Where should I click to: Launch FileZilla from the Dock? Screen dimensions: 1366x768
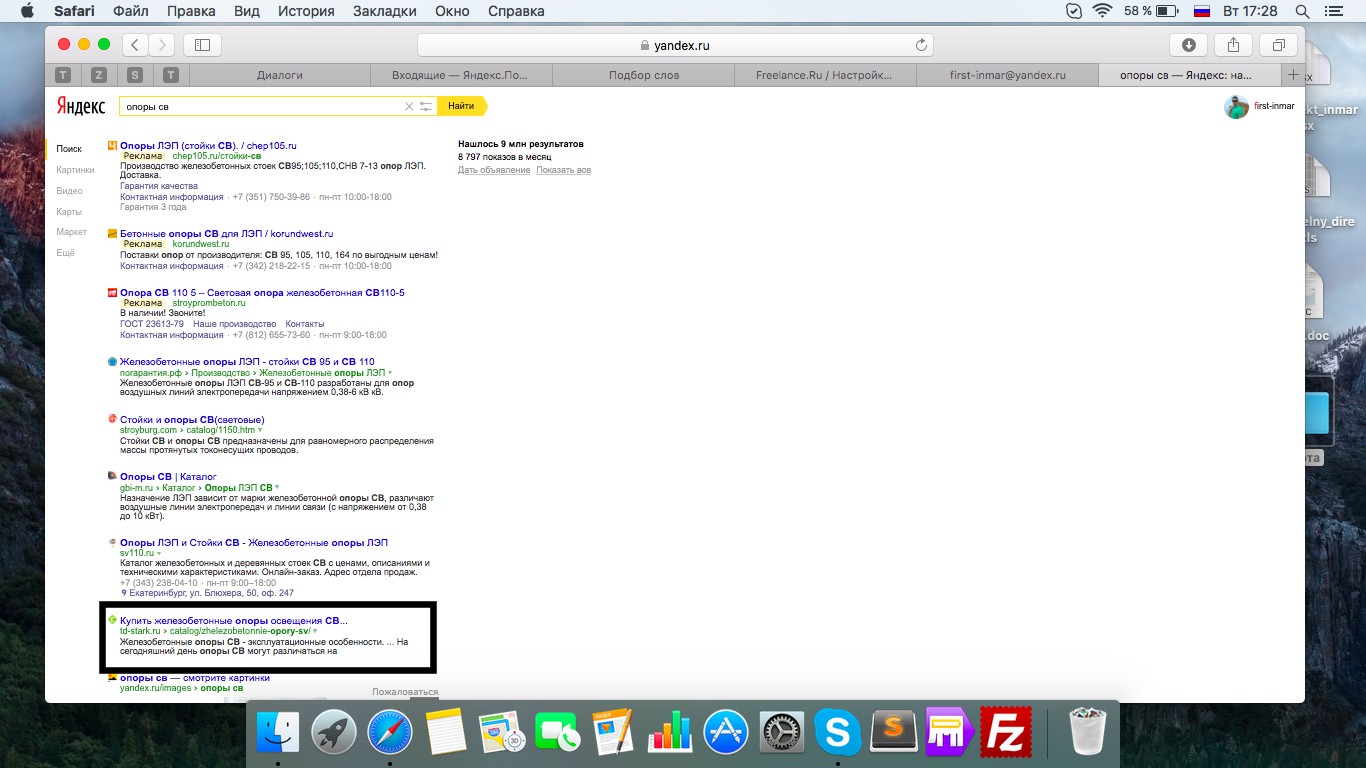point(1005,733)
